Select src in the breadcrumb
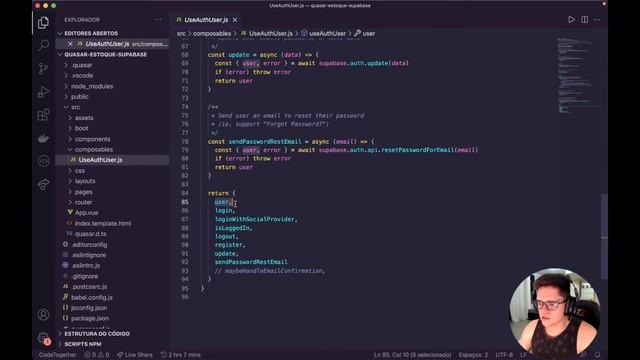 click(181, 33)
